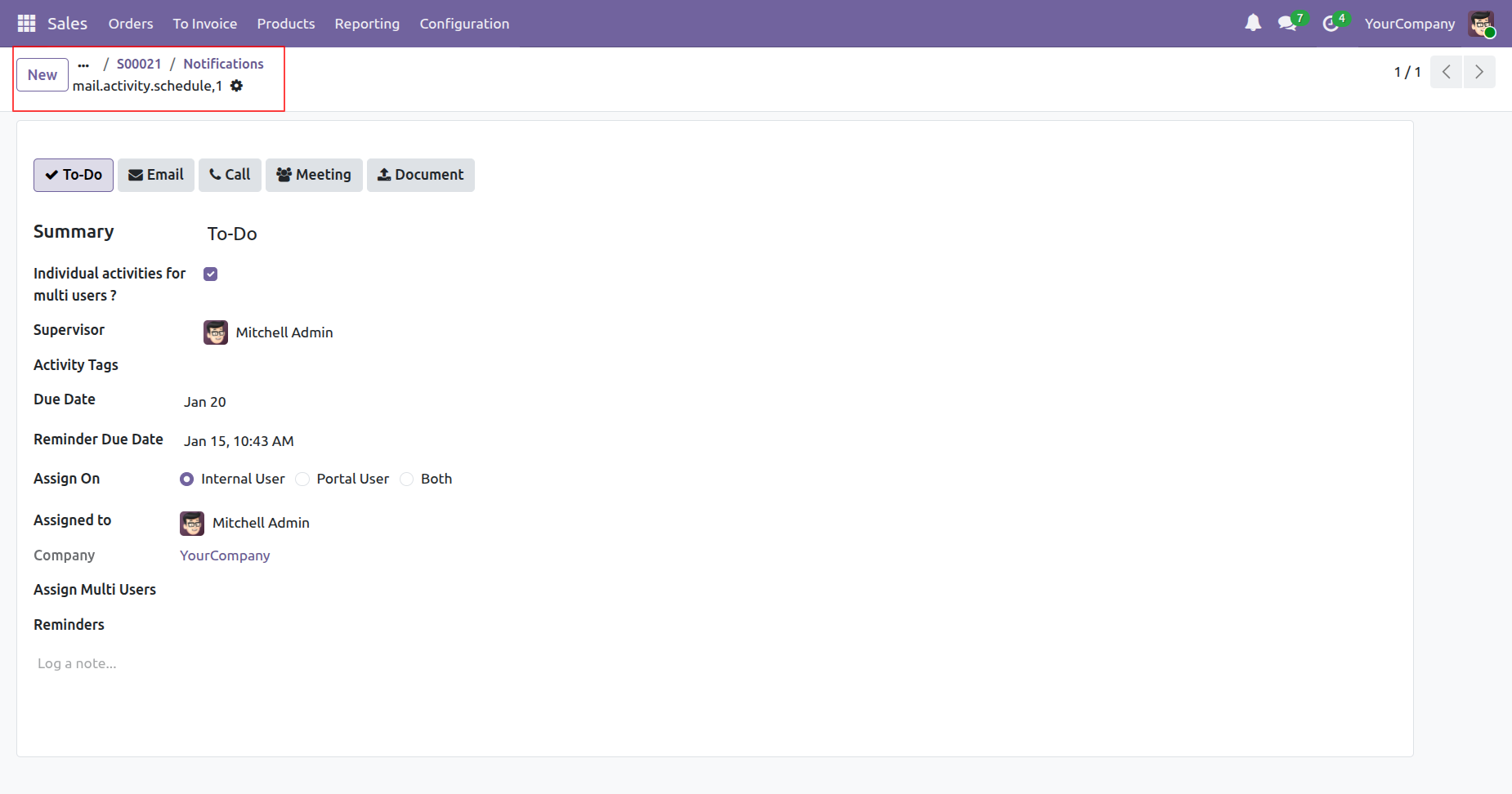Click the user avatar in the top bar
Screen dimensions: 1512x794
(x=1482, y=24)
